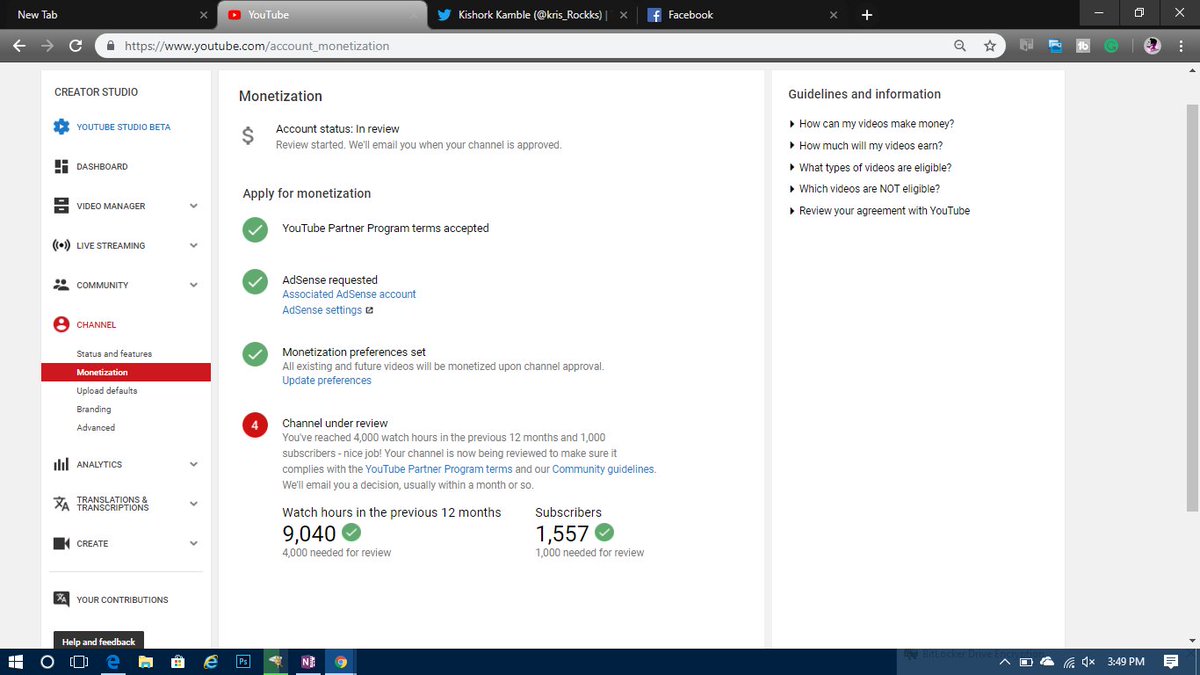Open a new browser tab with plus
Viewport: 1200px width, 675px height.
click(867, 15)
